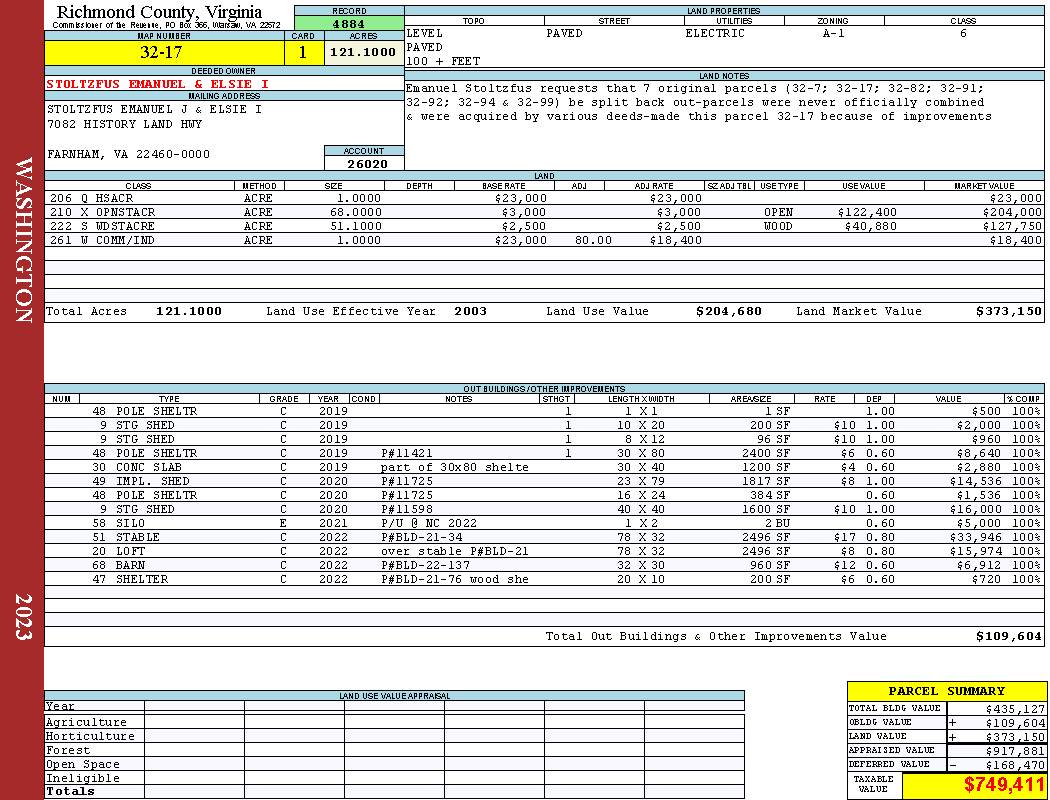1050x800 pixels.
Task: Click land class row 261 W COMM/IND
Action: [544, 240]
